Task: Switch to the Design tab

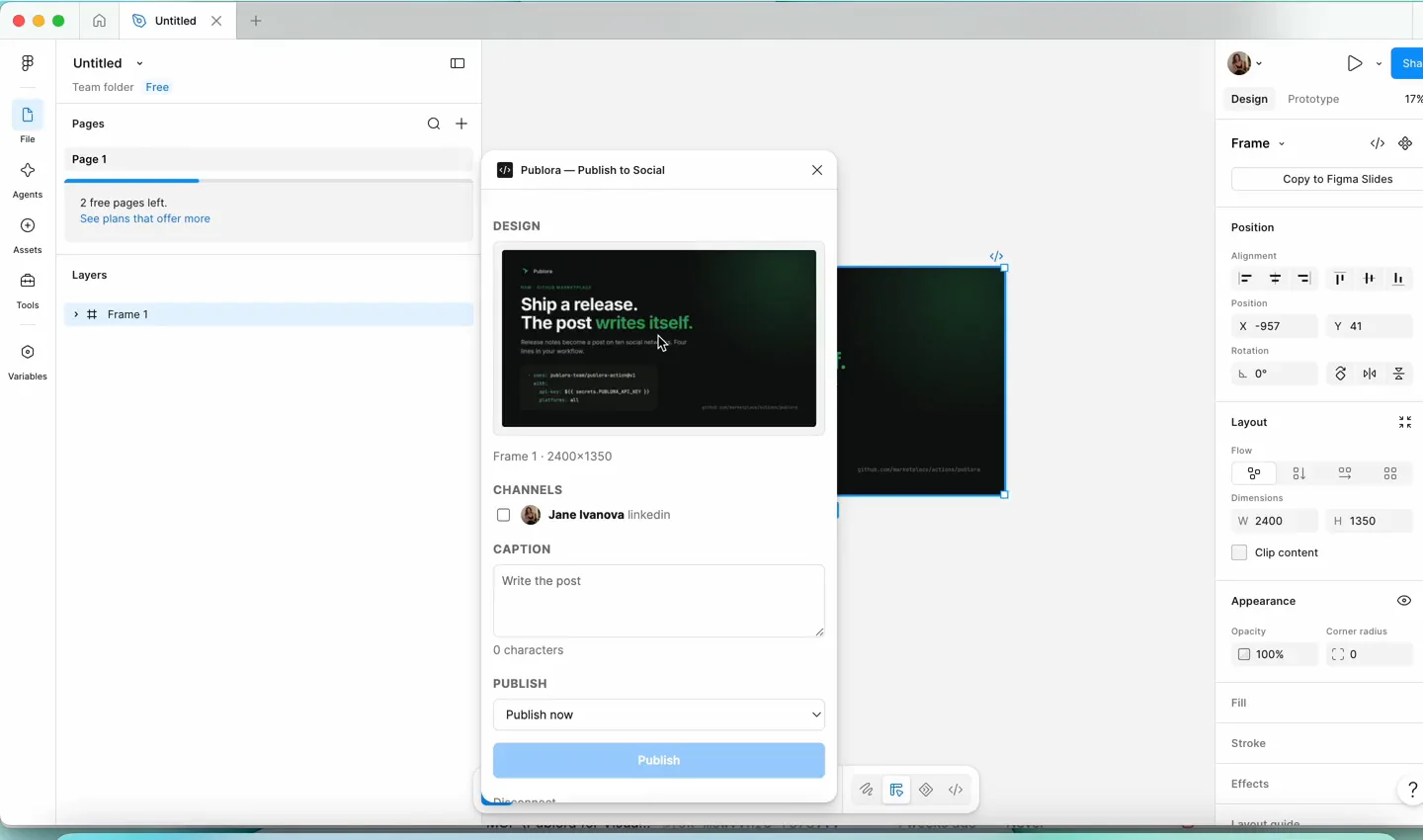Action: coord(1249,99)
